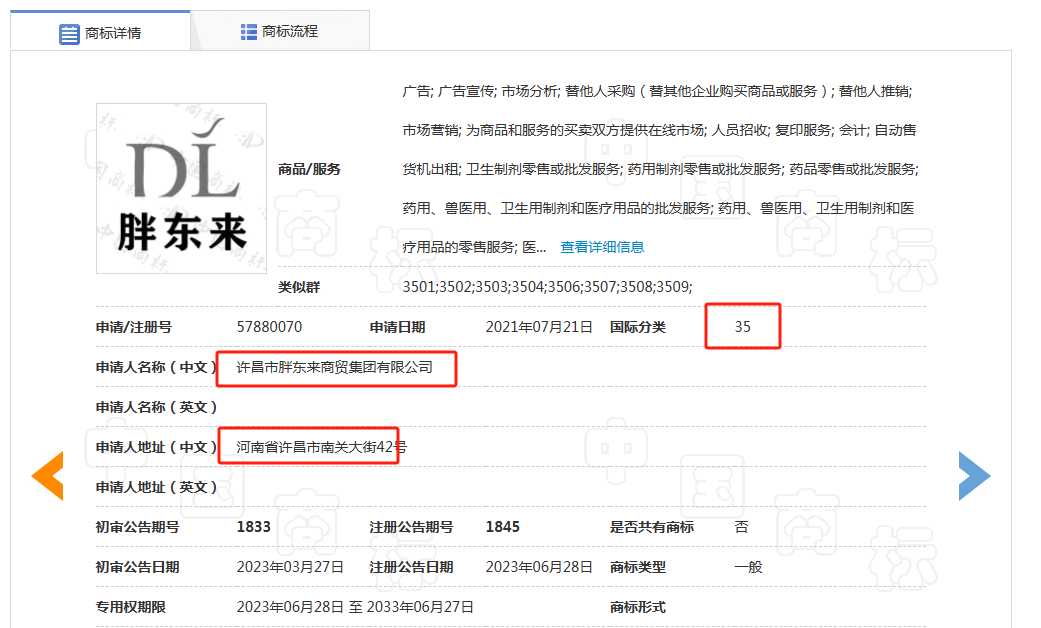Viewport: 1041px width, 628px height.
Task: Click the 胖东来 trademark logo image
Action: pos(181,189)
